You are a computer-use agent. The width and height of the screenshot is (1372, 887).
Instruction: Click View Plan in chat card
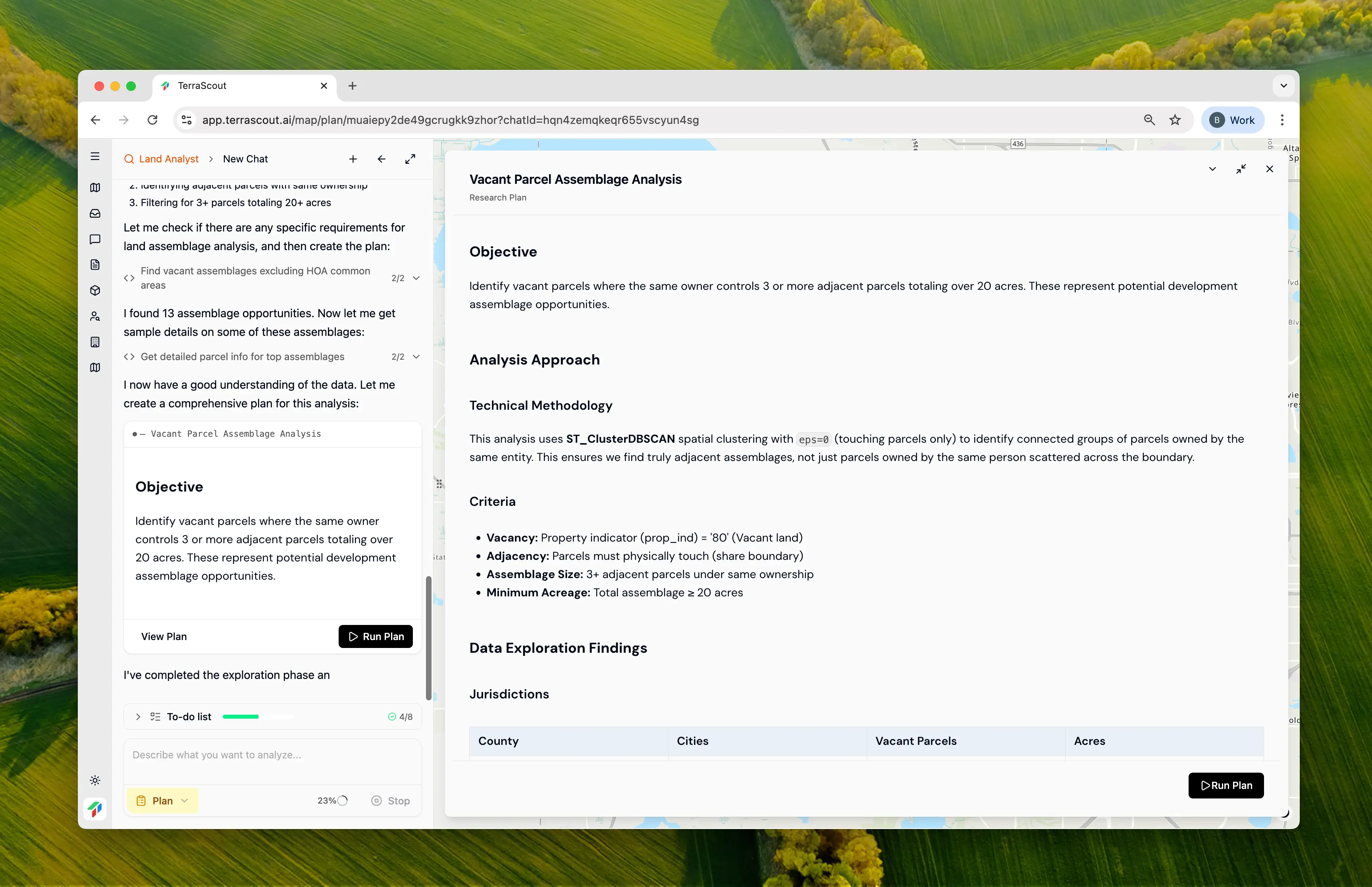164,636
